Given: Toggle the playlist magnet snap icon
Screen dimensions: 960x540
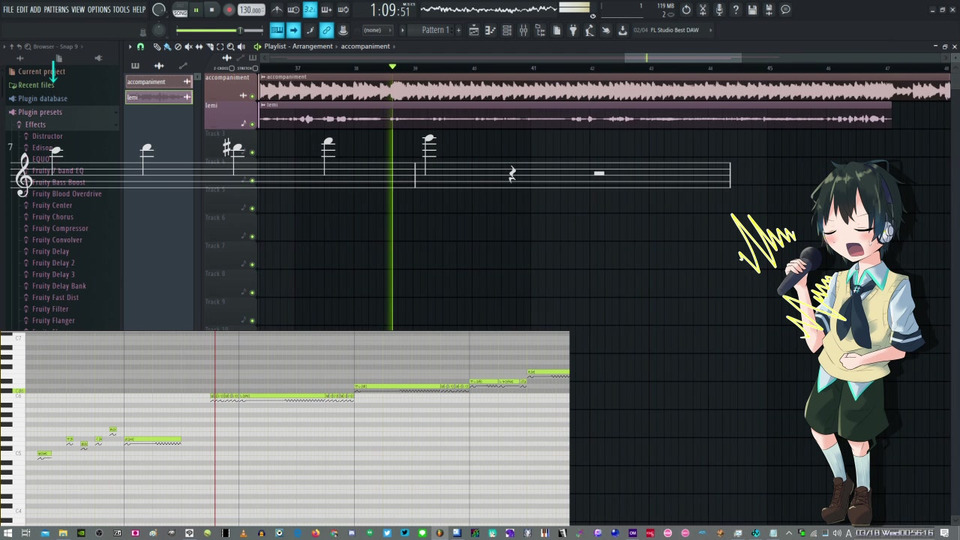Looking at the screenshot, I should 140,47.
